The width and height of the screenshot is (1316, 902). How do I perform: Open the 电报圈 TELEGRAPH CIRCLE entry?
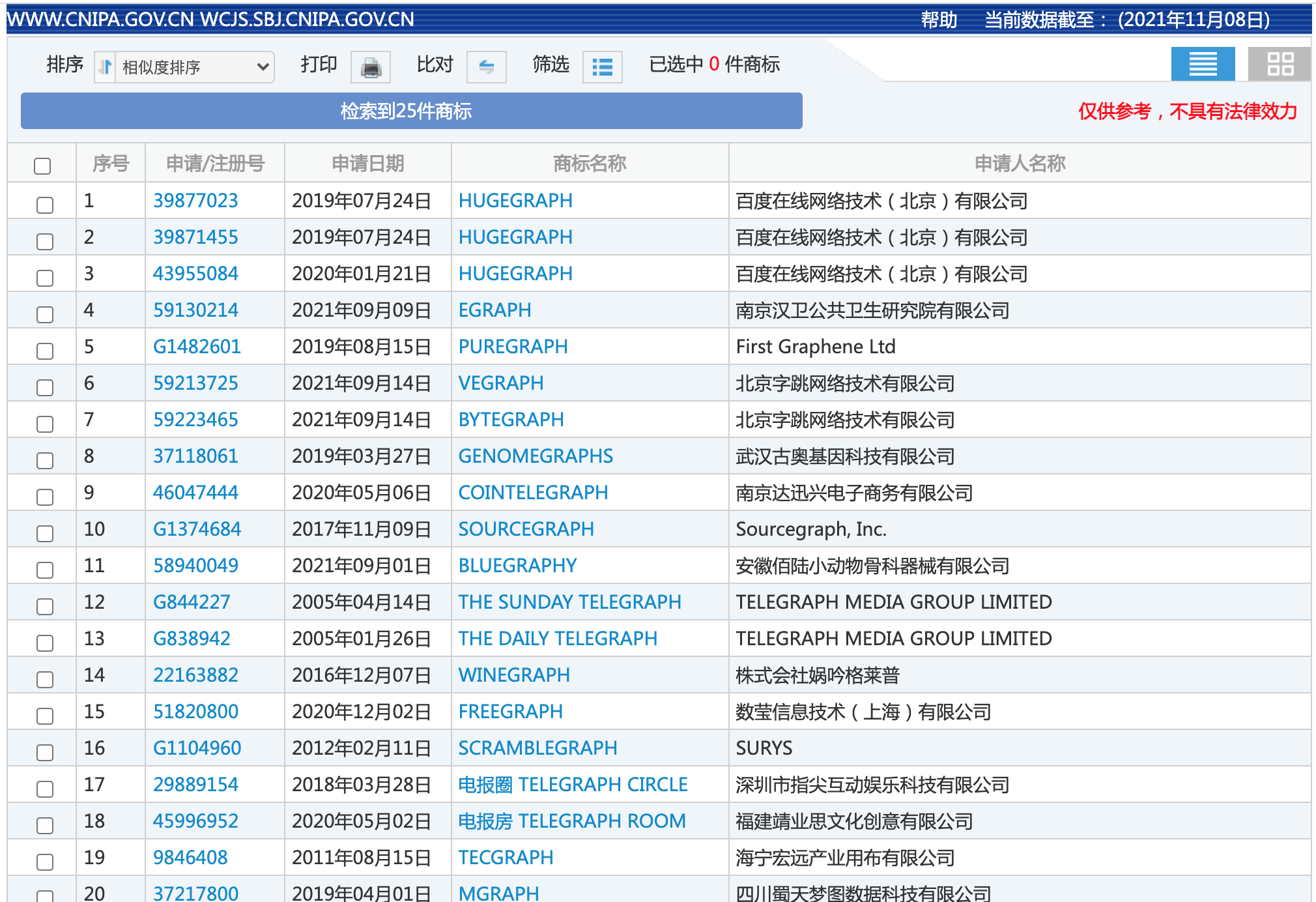click(573, 785)
